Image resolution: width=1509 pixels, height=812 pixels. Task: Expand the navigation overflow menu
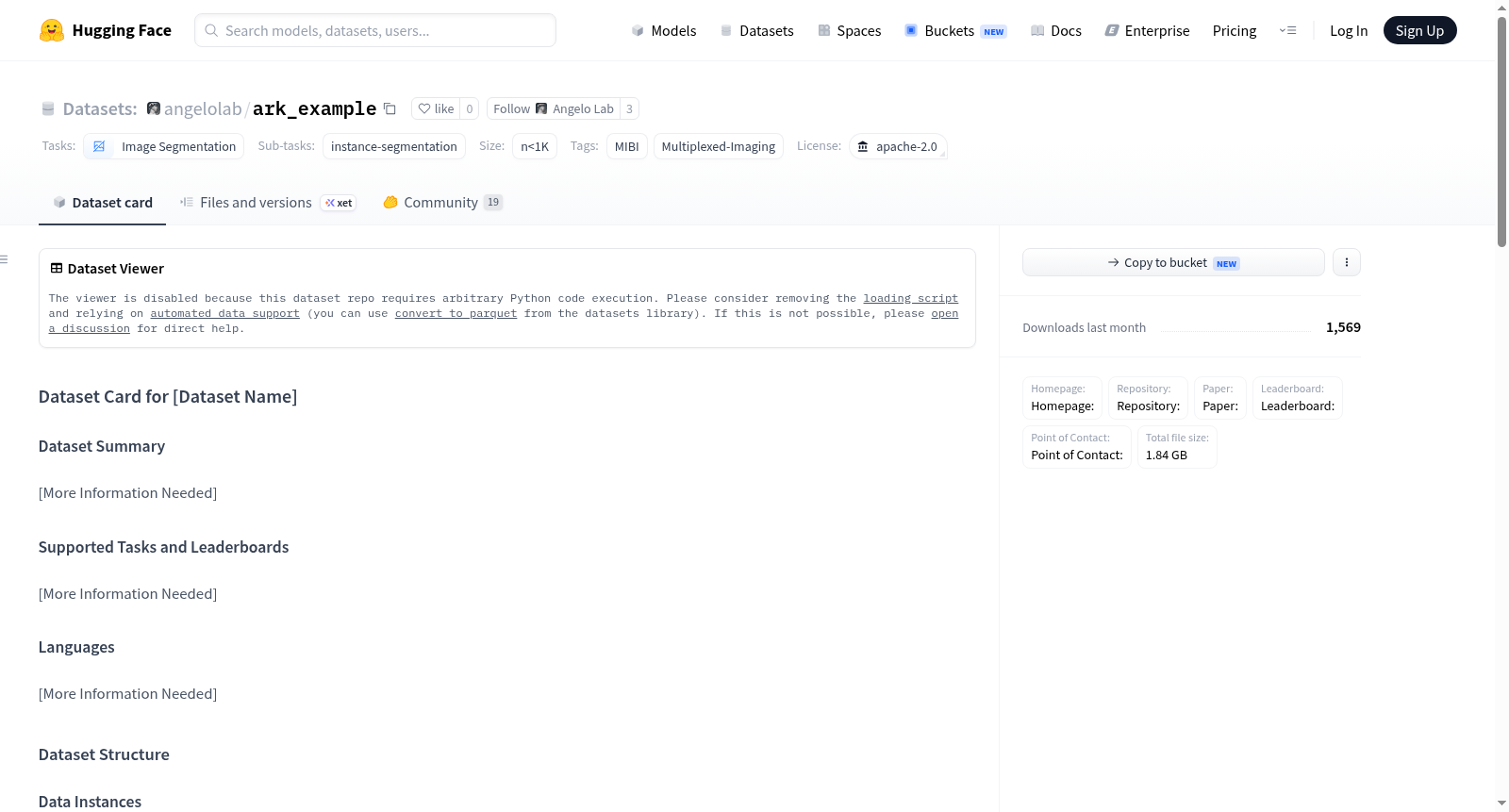(x=1287, y=30)
